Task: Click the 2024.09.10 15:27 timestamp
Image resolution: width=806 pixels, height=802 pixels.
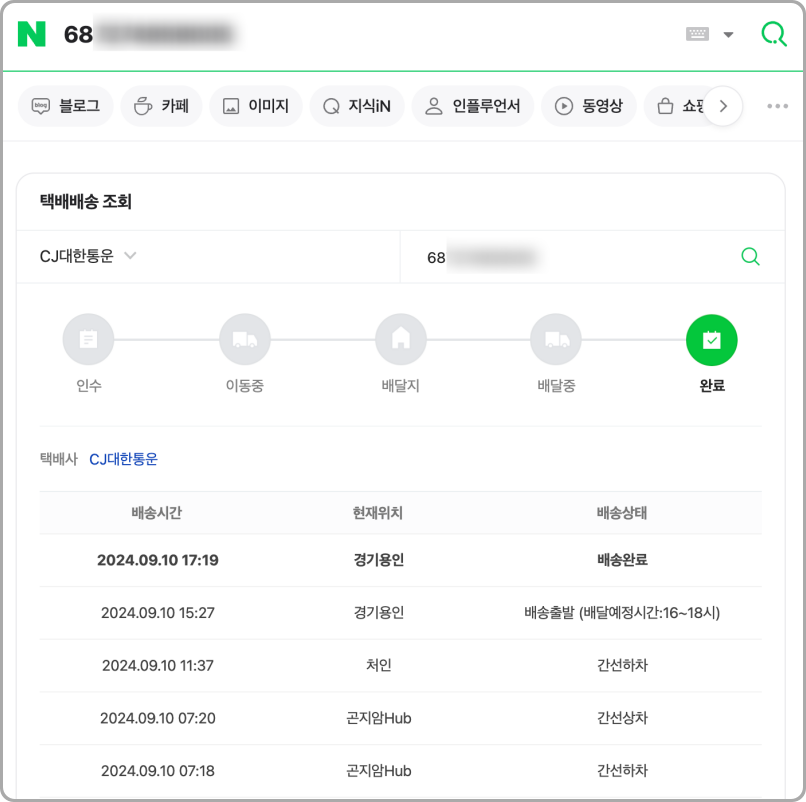Action: pos(158,613)
